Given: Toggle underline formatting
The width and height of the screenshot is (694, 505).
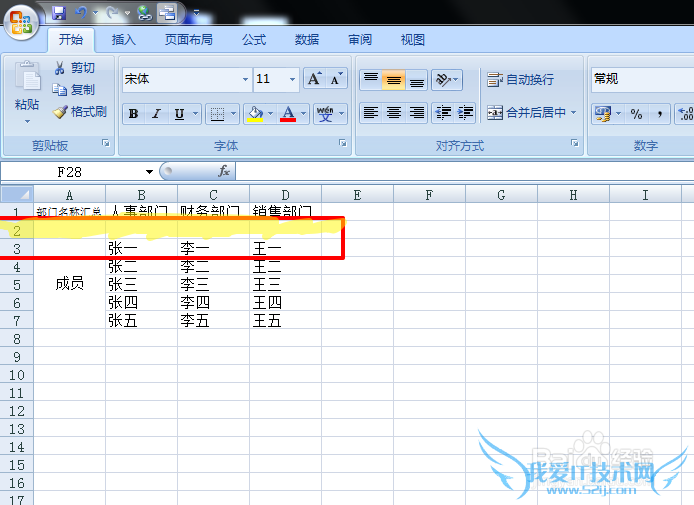Looking at the screenshot, I should tap(179, 114).
